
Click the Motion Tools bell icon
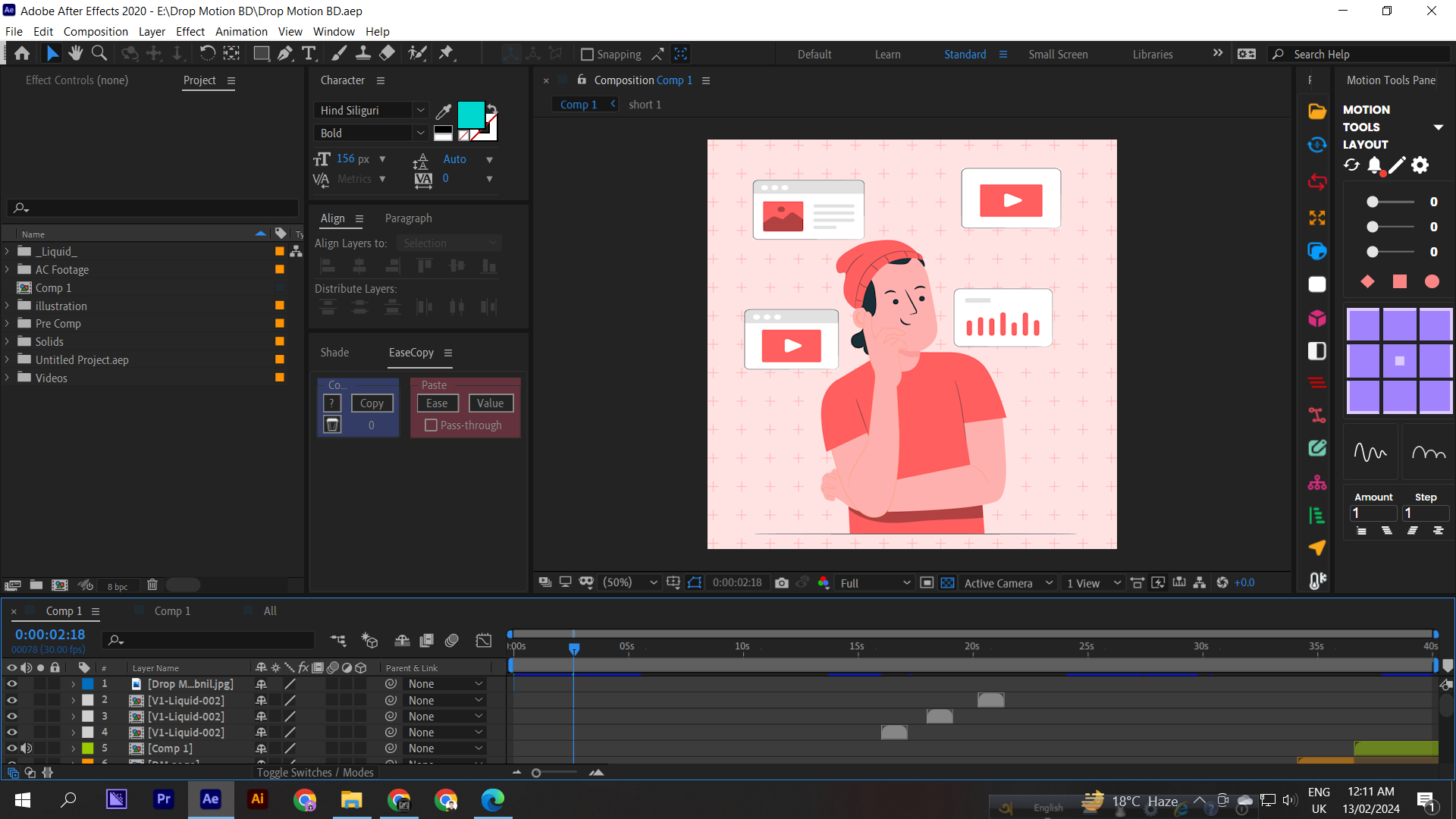[1375, 165]
